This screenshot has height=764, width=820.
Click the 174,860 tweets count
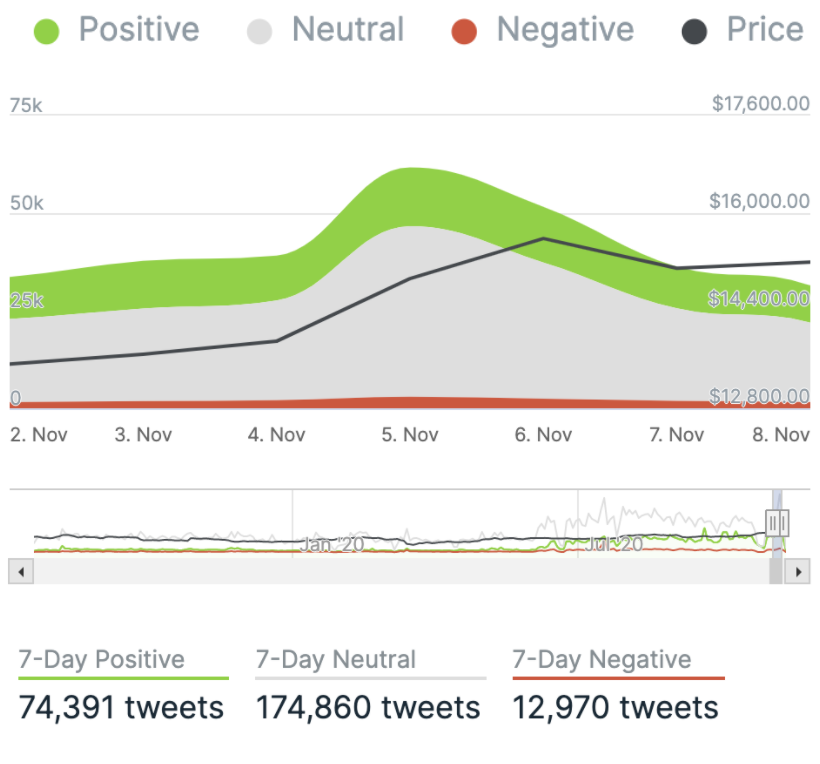click(369, 708)
